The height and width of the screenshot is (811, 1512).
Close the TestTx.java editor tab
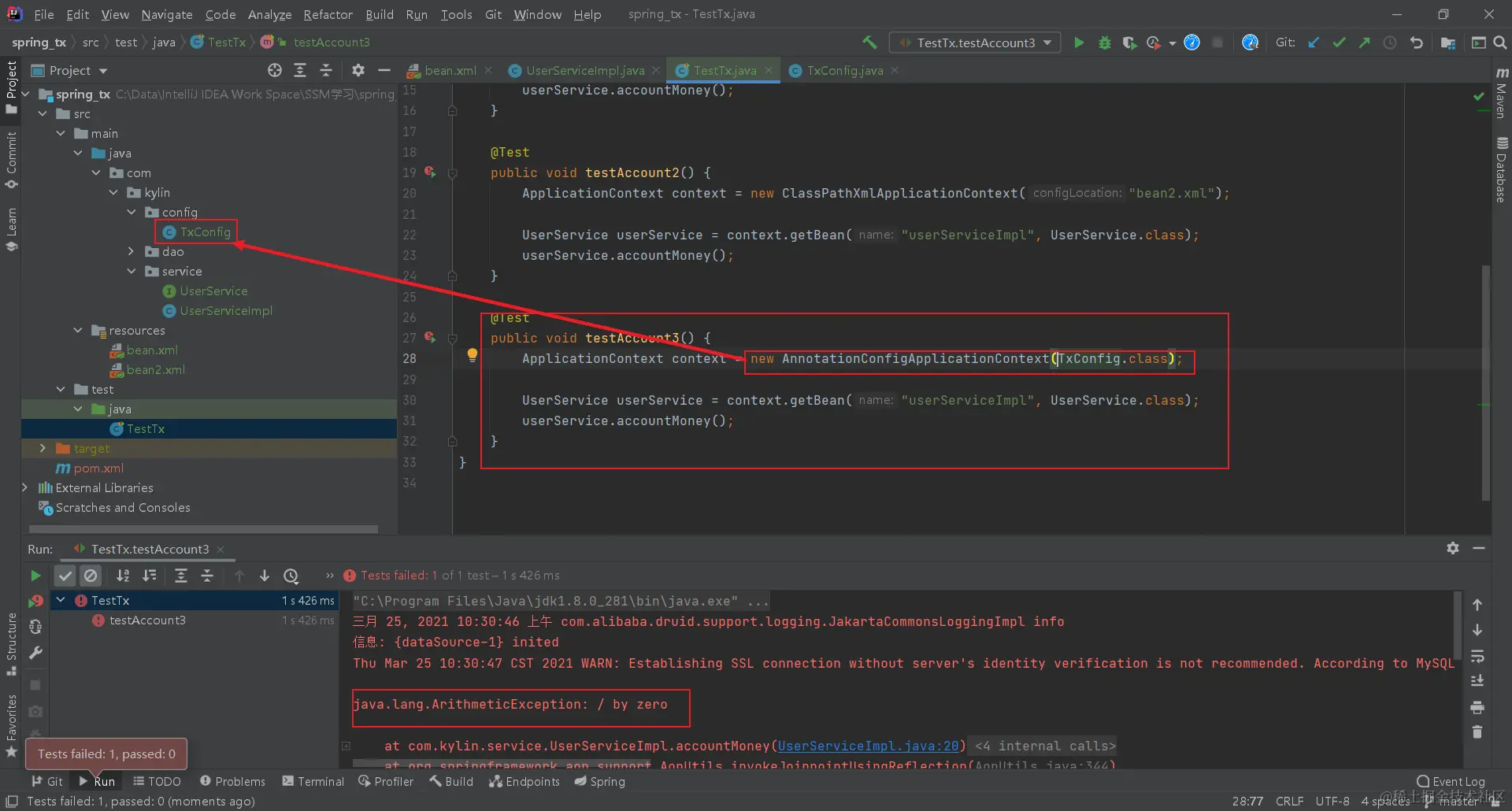[769, 71]
